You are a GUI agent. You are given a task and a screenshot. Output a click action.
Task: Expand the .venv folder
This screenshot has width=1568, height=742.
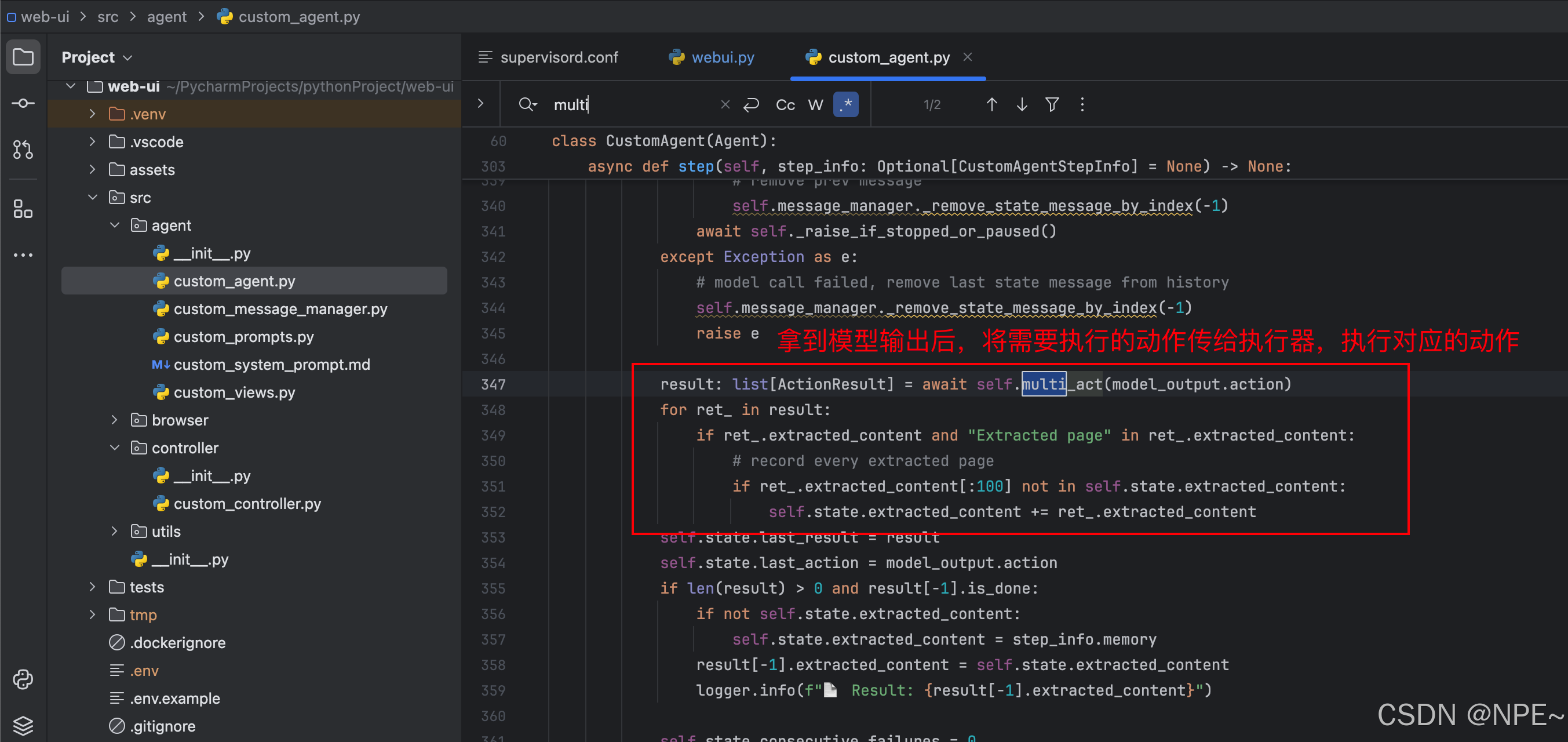coord(93,114)
